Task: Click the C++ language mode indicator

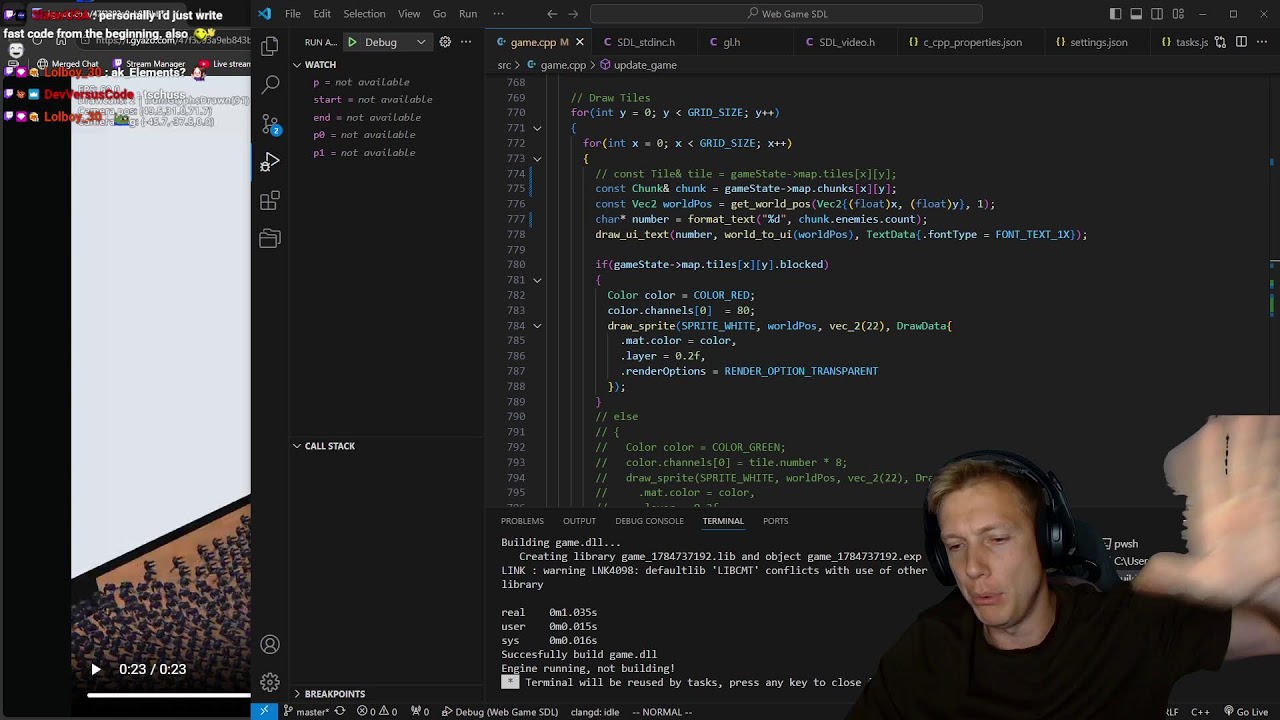Action: click(x=1199, y=712)
